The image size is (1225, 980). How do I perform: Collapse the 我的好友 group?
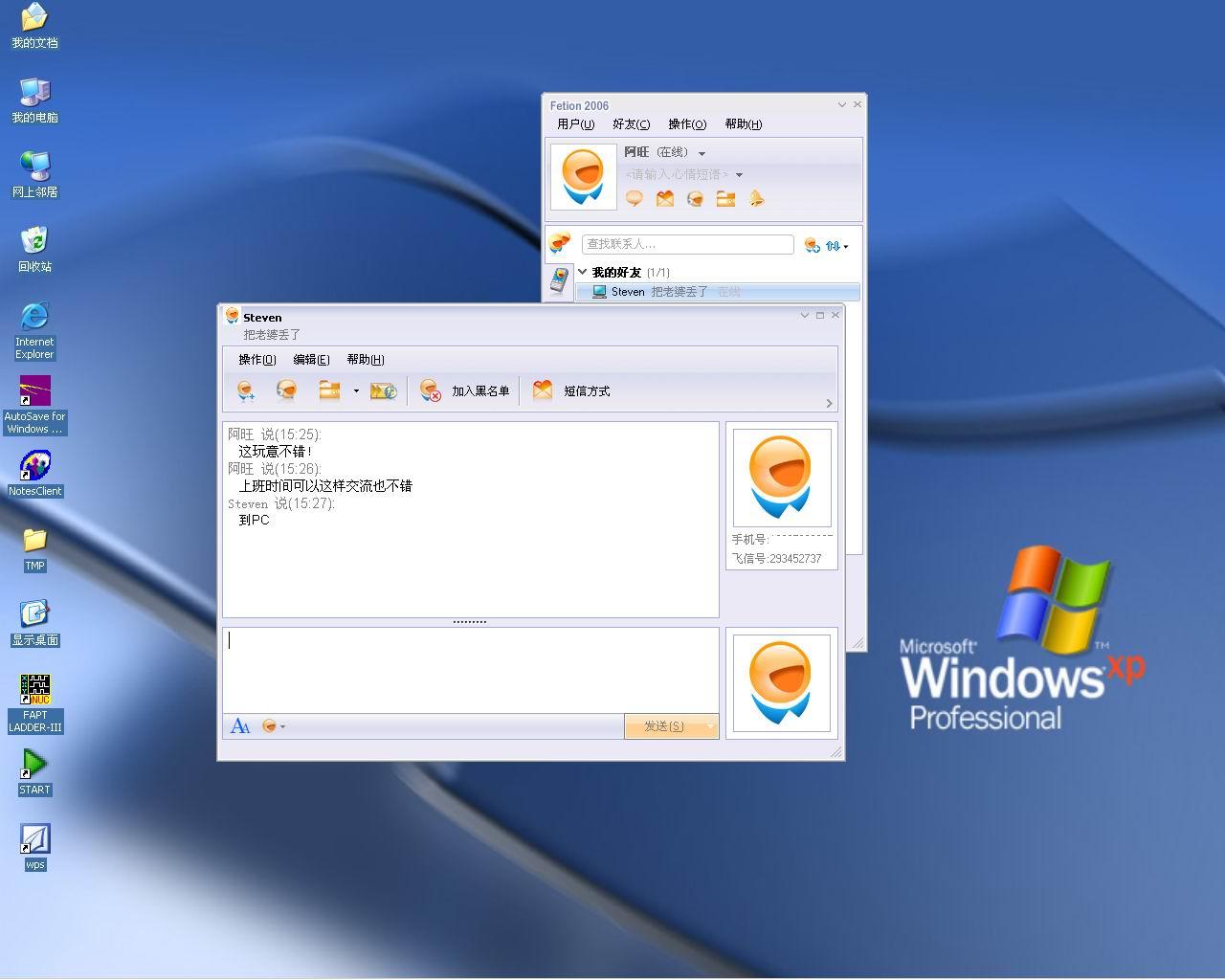583,272
